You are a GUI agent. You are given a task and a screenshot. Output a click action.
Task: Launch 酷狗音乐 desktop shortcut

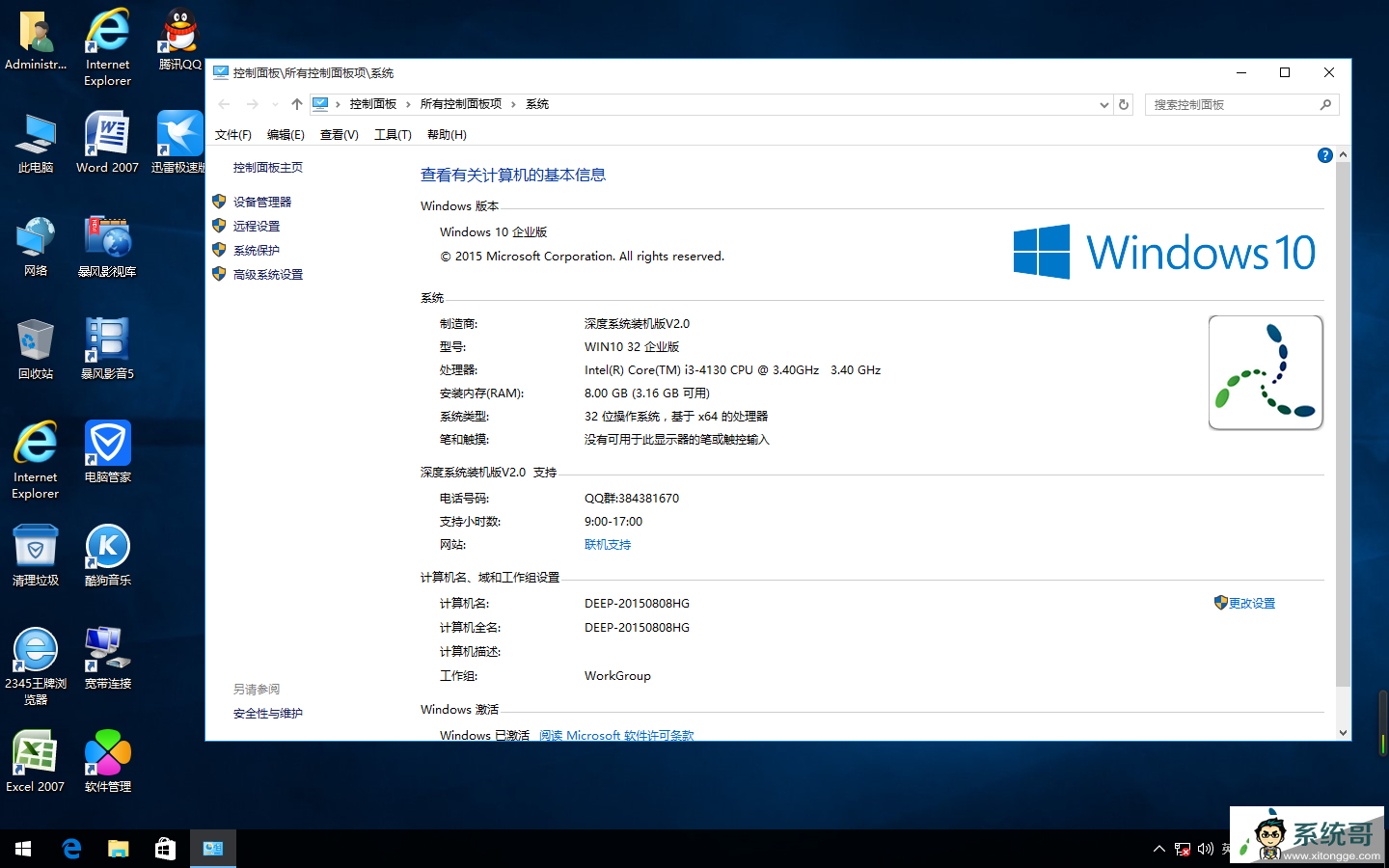107,556
